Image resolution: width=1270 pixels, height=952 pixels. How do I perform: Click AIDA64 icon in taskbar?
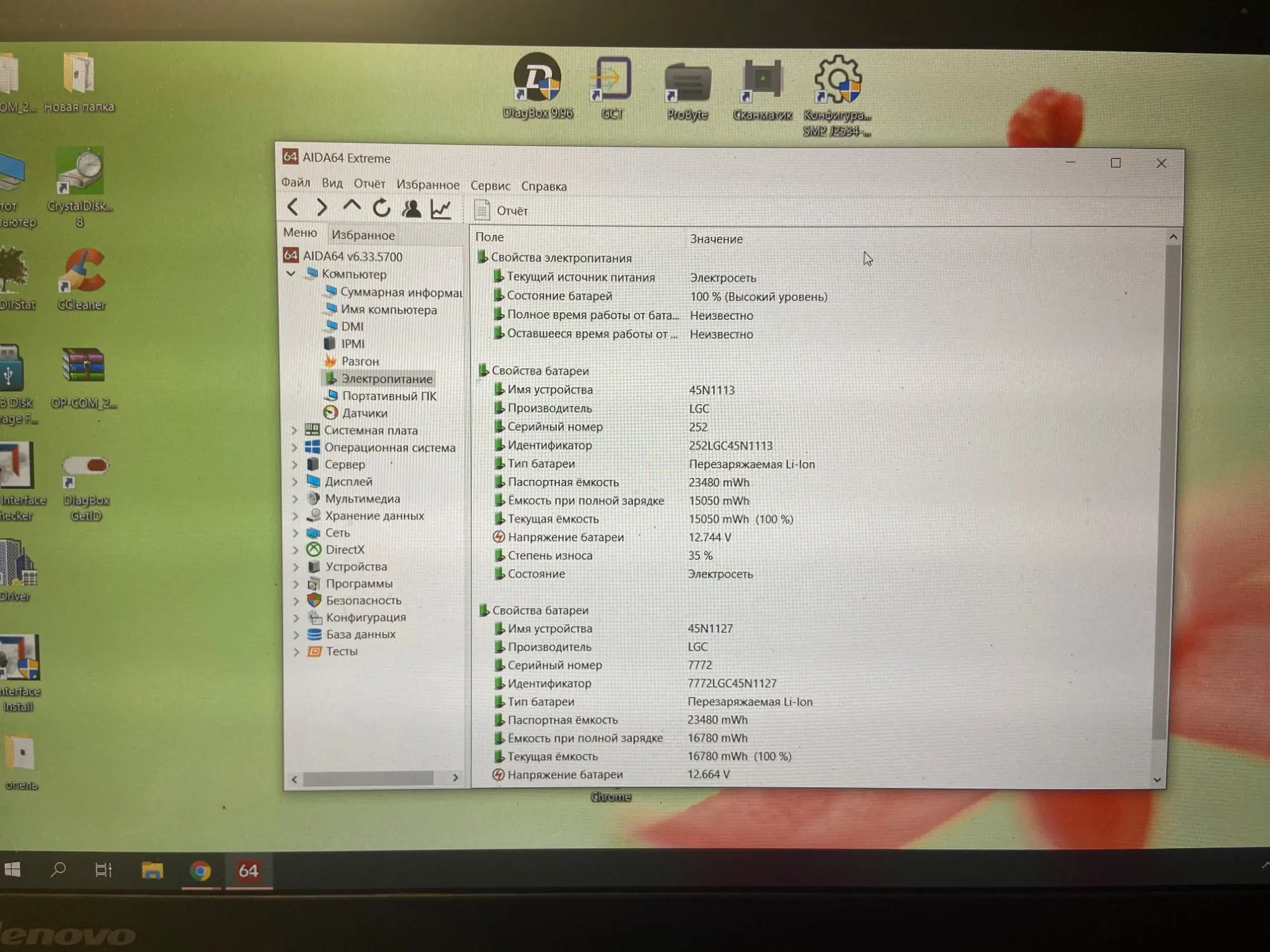248,870
